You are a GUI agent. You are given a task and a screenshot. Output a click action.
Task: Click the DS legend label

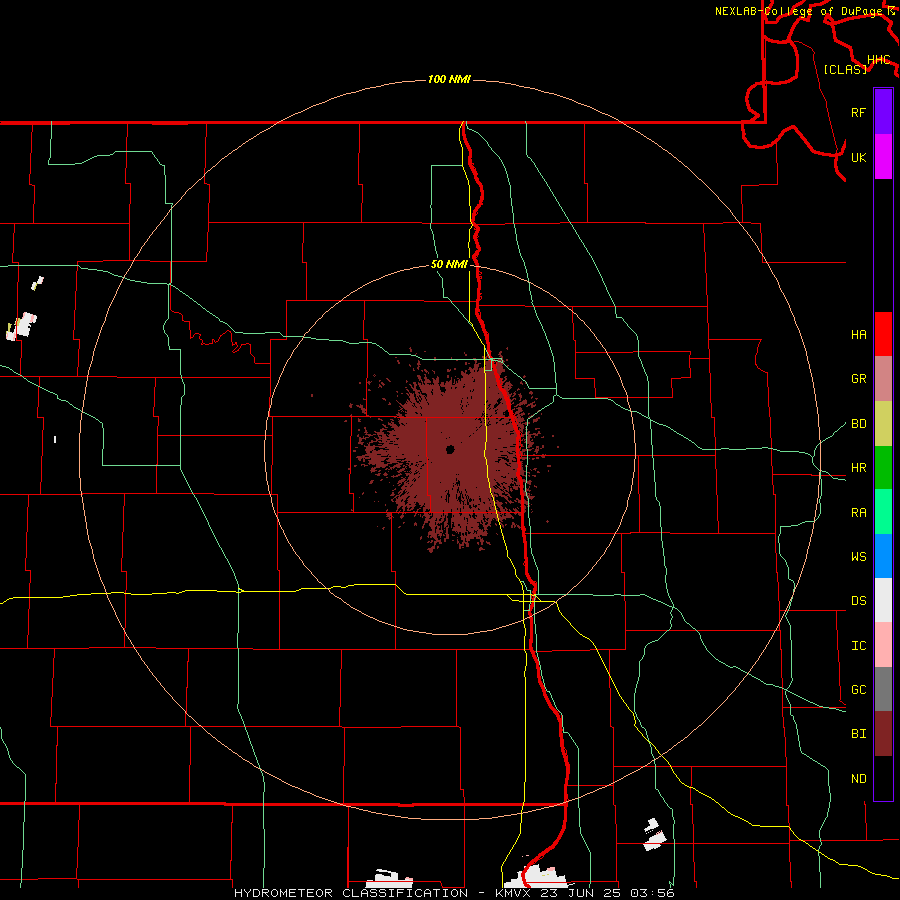(858, 600)
